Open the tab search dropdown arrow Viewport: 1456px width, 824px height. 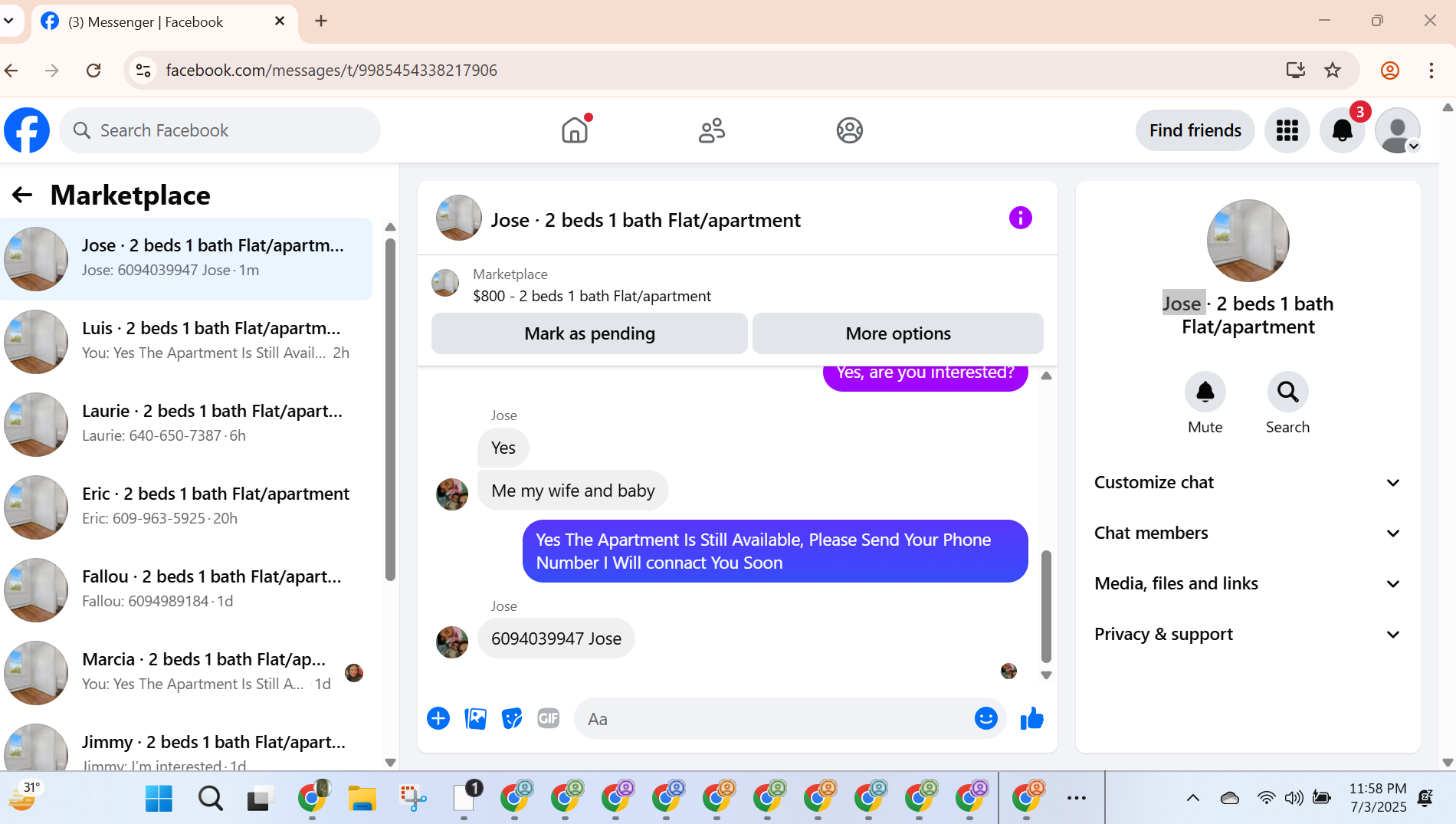(9, 21)
